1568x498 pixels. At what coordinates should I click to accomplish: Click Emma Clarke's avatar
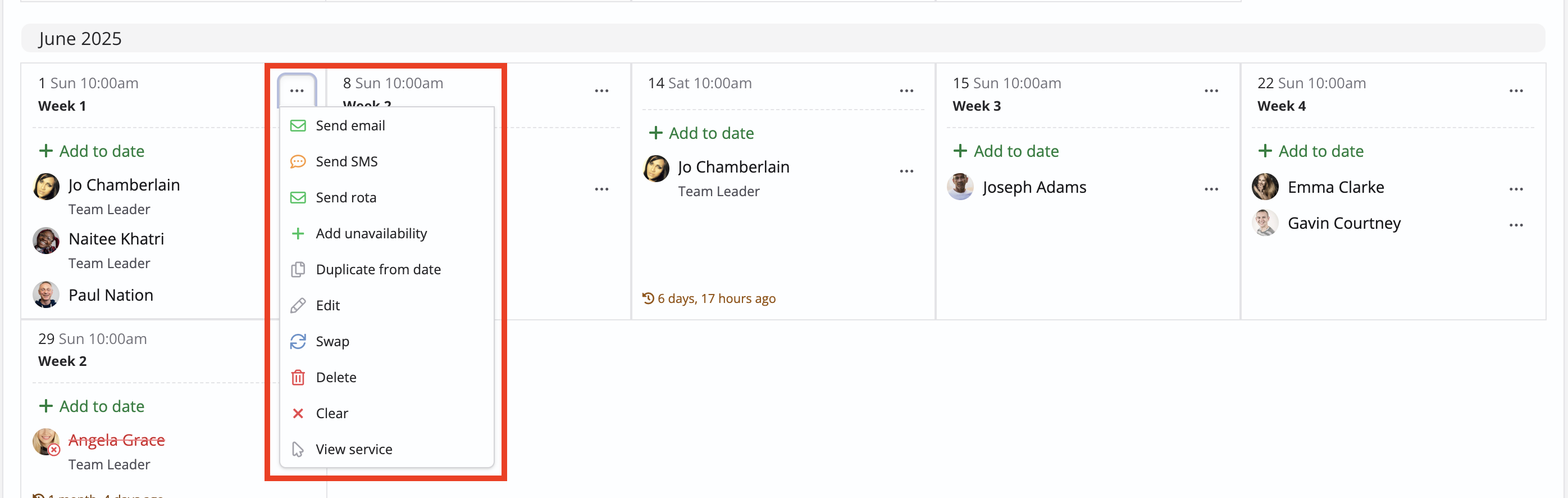[1265, 187]
